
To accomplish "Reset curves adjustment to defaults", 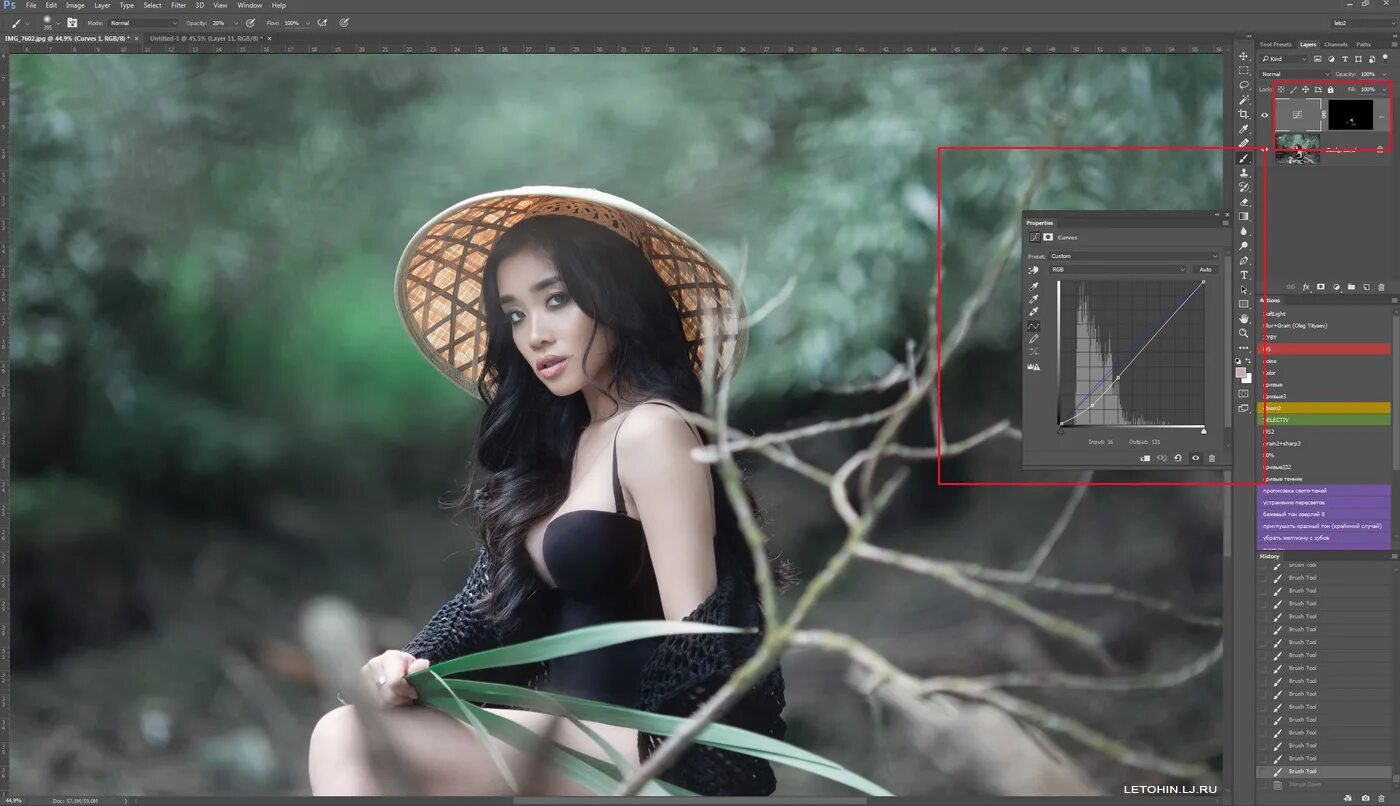I will [1178, 458].
